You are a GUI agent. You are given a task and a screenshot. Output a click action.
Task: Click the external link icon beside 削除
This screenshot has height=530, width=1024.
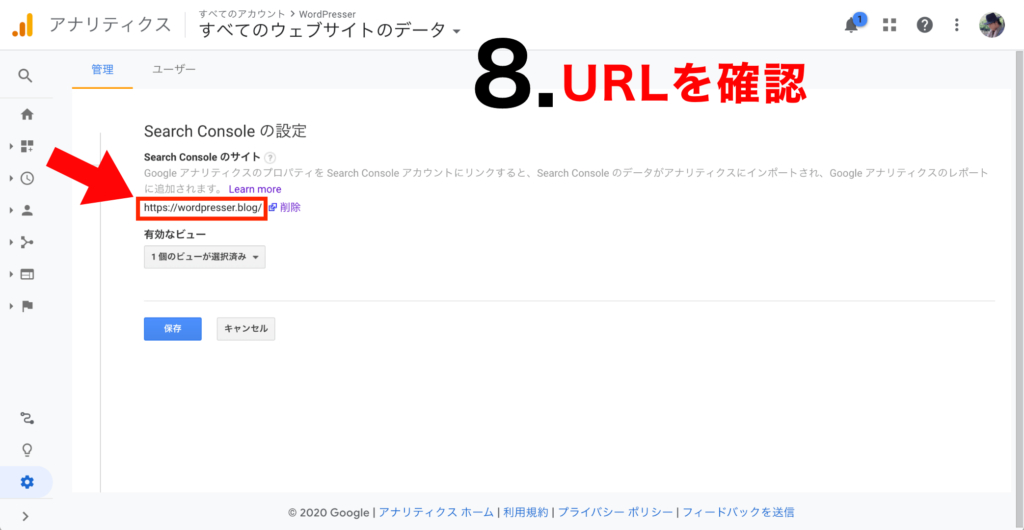pos(273,208)
